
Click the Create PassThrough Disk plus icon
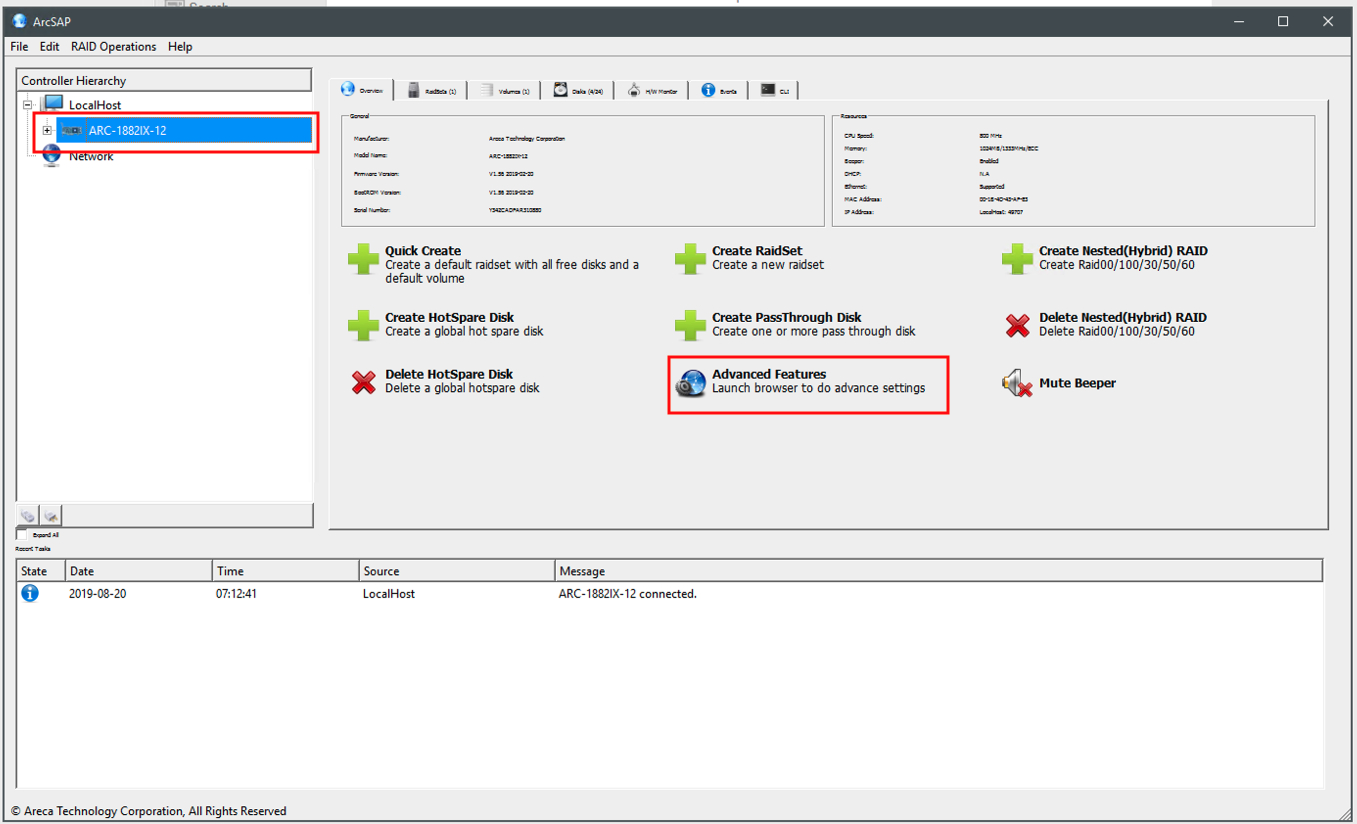pyautogui.click(x=690, y=325)
